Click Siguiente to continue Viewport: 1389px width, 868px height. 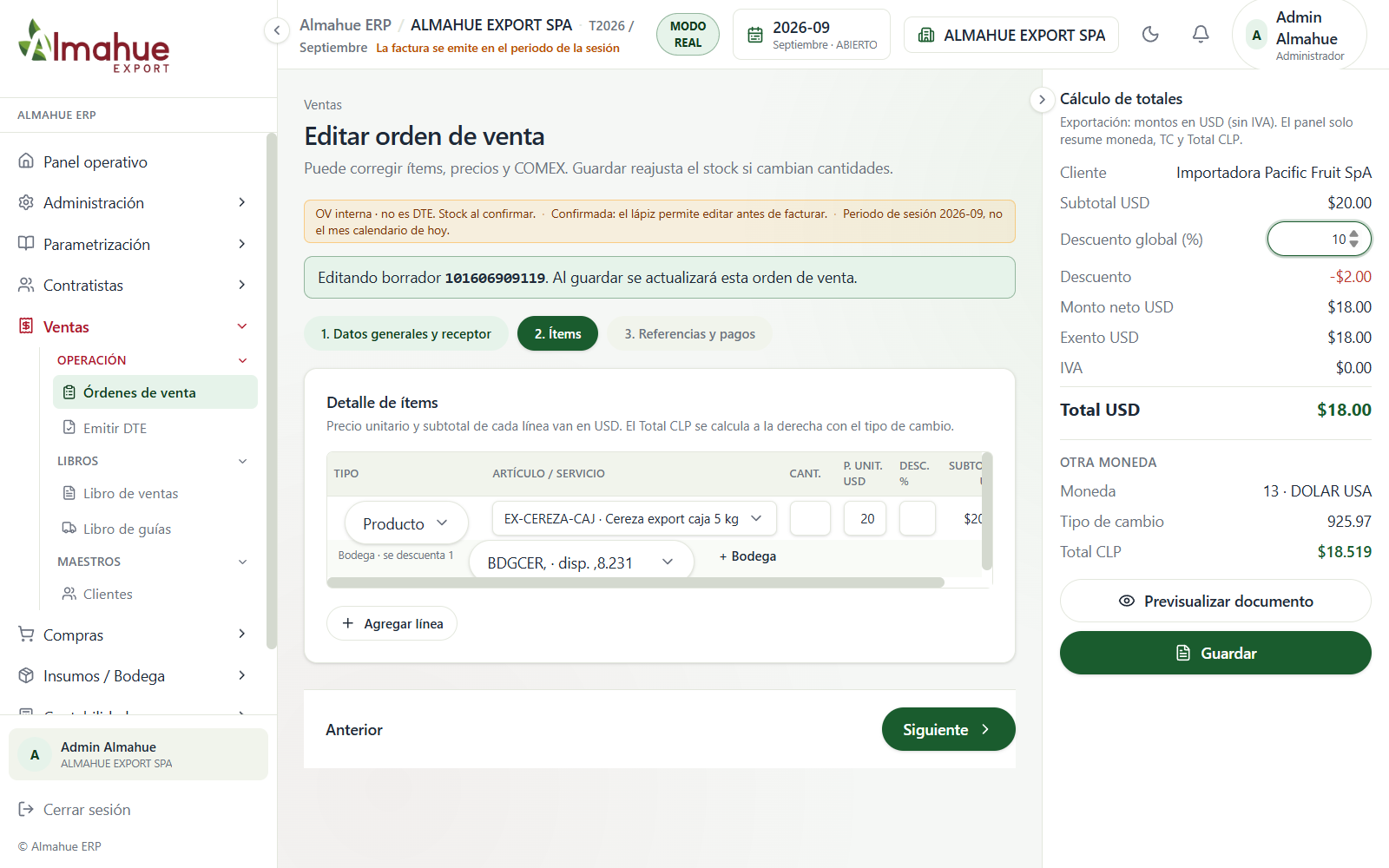click(948, 730)
